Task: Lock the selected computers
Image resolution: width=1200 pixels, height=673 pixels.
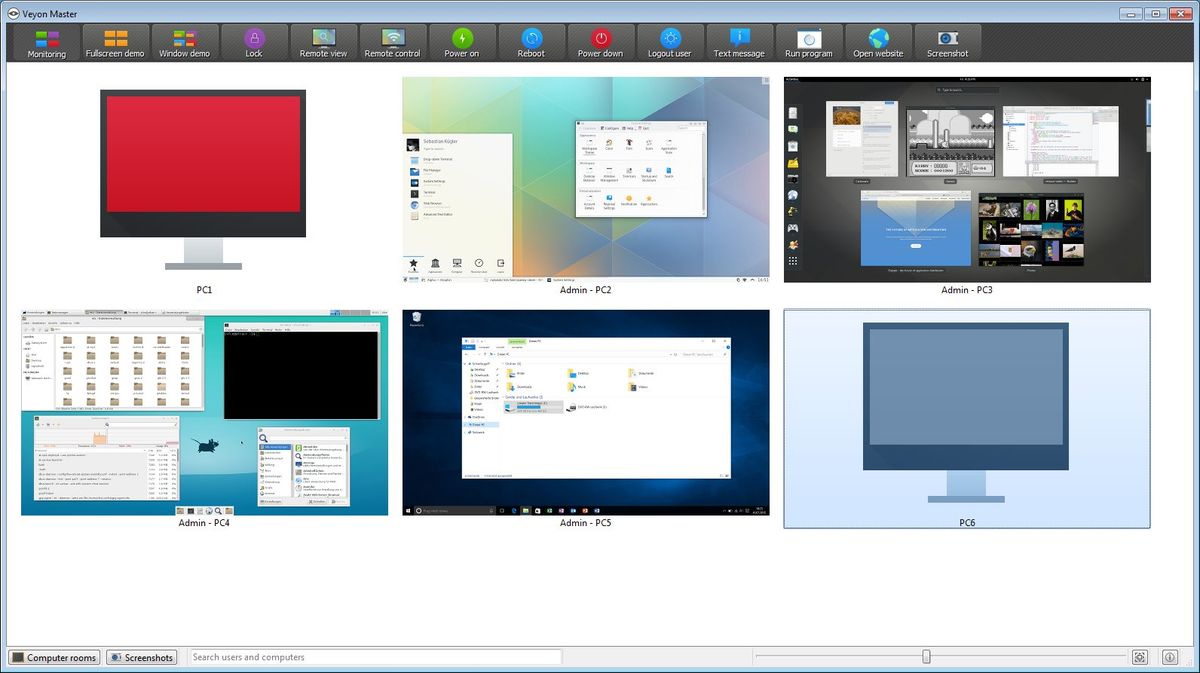Action: (x=254, y=42)
